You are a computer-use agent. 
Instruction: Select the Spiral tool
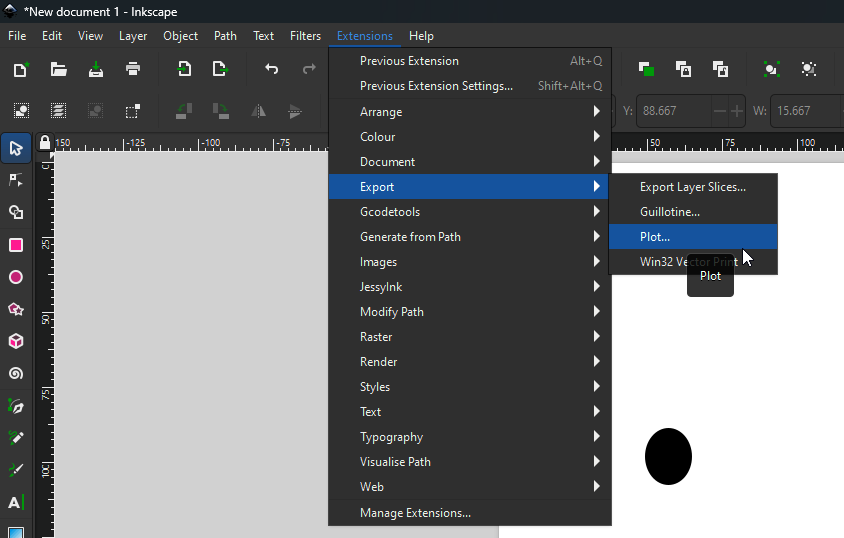click(x=16, y=373)
